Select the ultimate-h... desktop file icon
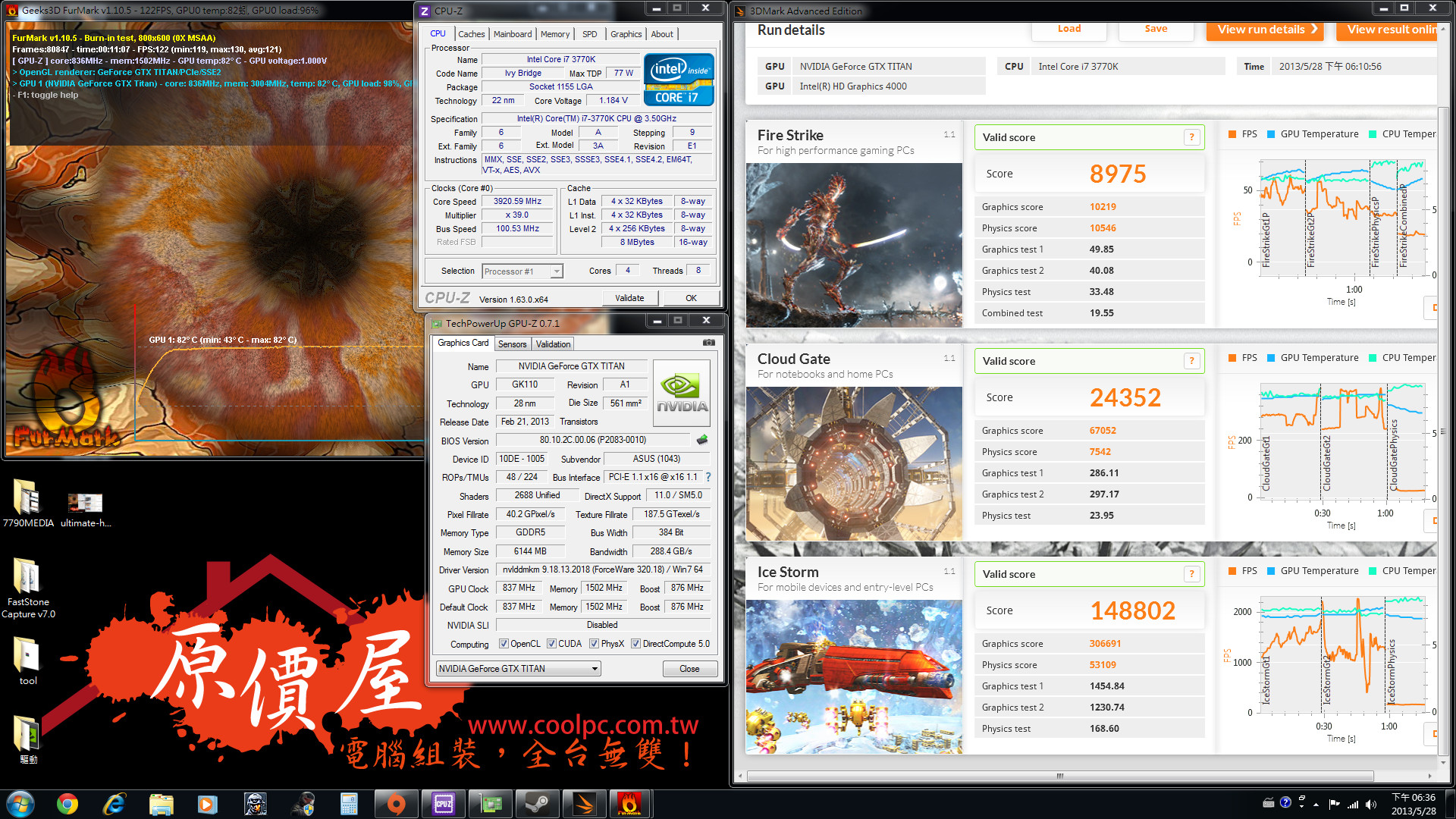1456x819 pixels. click(85, 509)
